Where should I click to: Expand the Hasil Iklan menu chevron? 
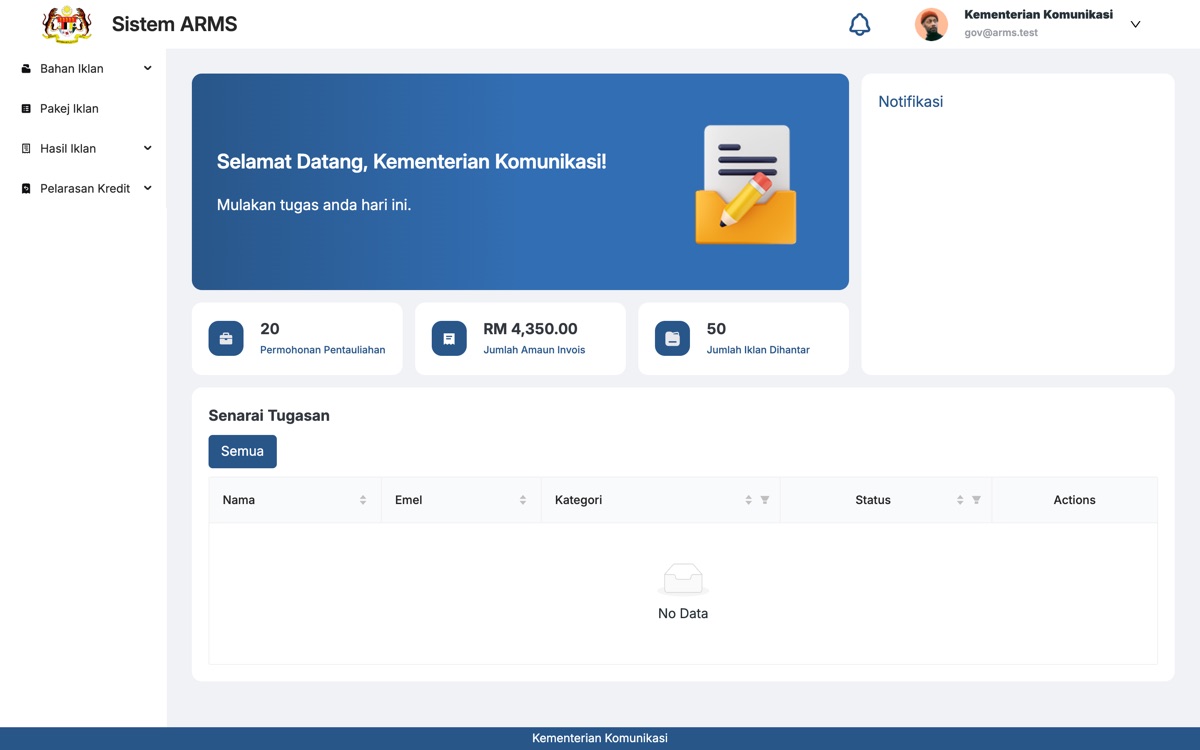point(148,149)
